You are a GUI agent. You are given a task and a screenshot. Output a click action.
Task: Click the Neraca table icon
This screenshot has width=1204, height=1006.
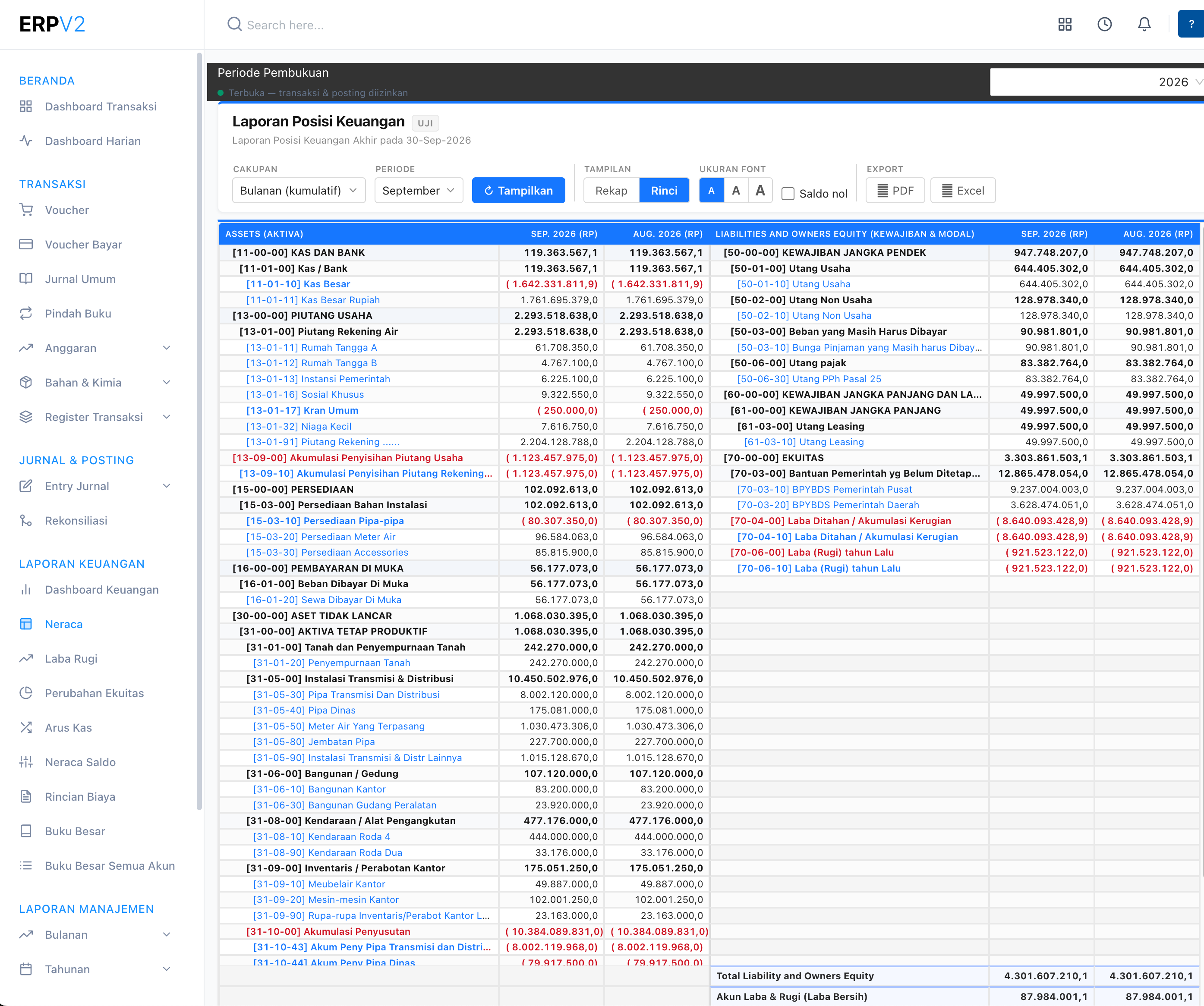(x=26, y=624)
